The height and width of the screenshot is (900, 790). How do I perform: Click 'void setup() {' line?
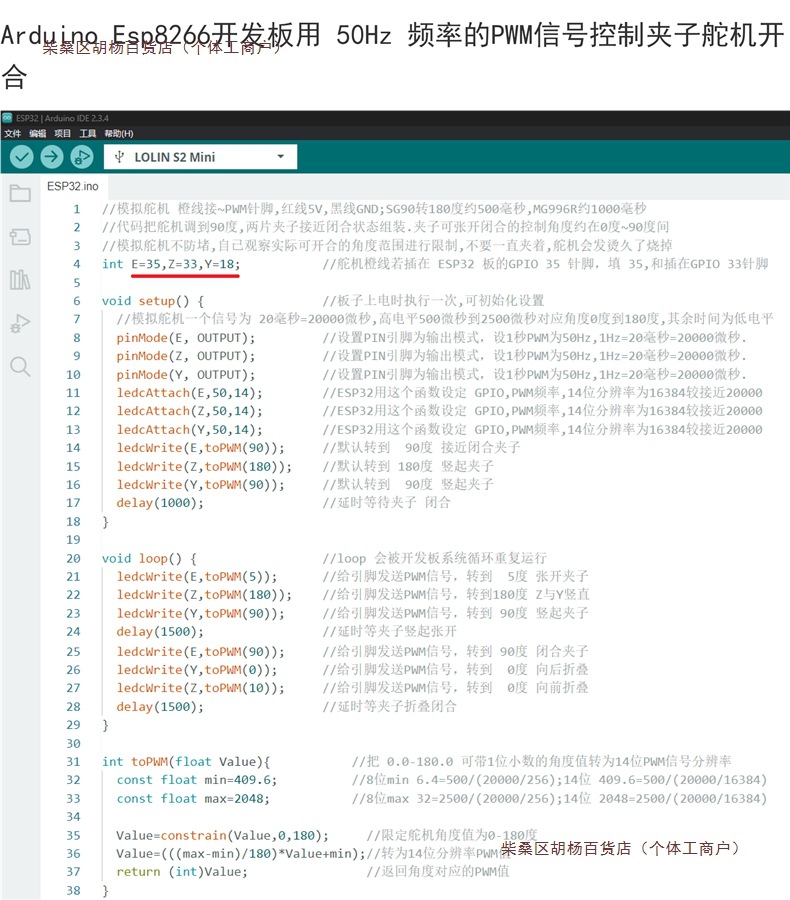(153, 301)
